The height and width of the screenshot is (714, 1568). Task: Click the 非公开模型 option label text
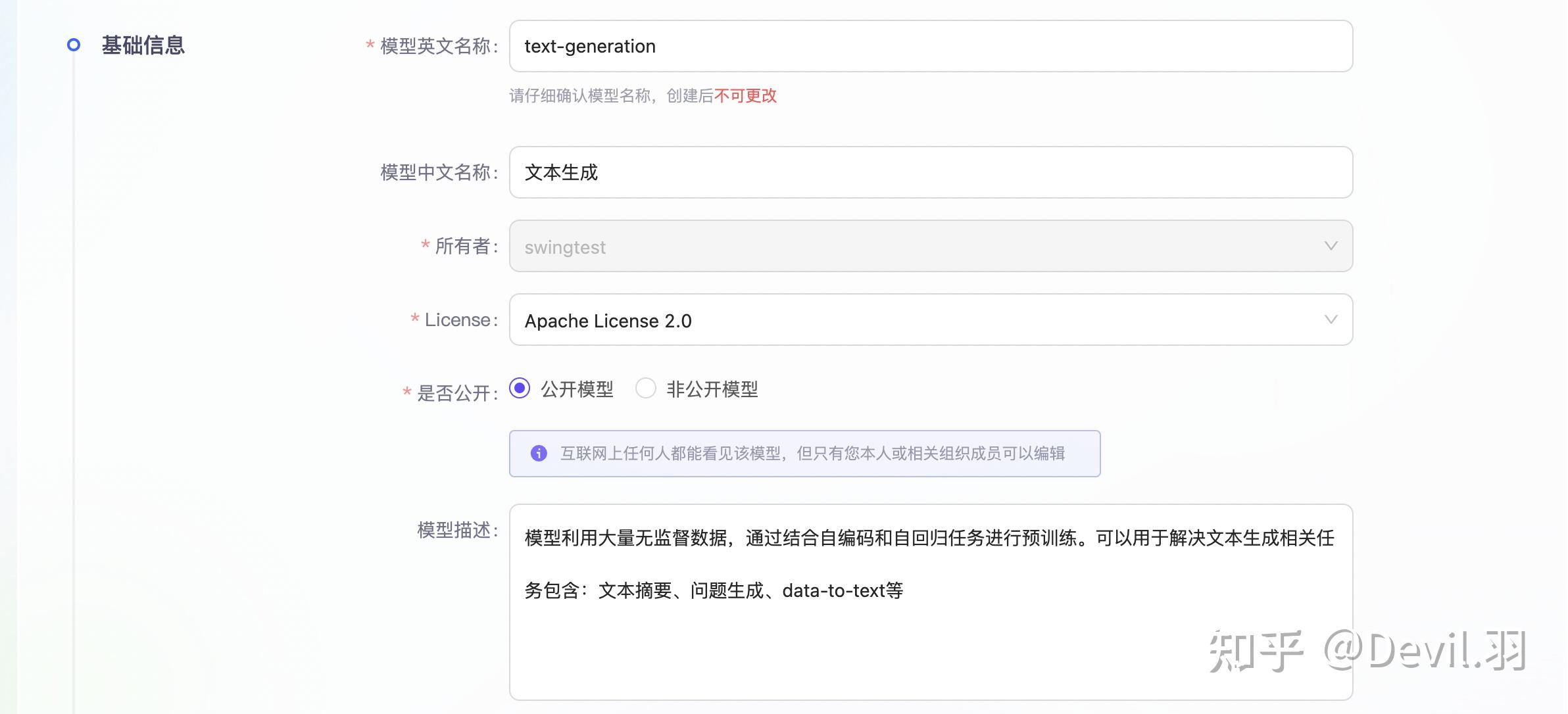point(712,389)
